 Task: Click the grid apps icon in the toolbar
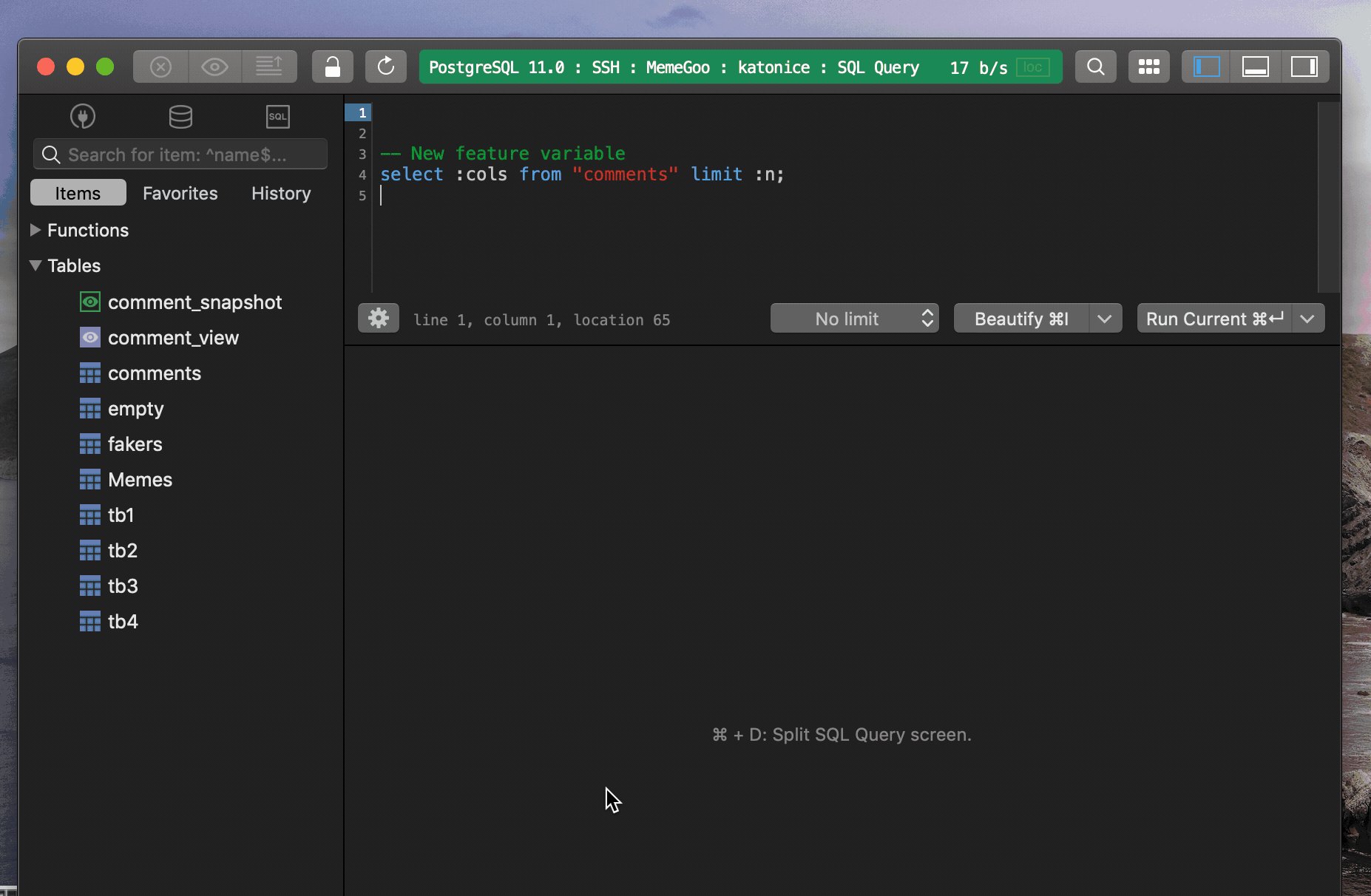(x=1148, y=67)
